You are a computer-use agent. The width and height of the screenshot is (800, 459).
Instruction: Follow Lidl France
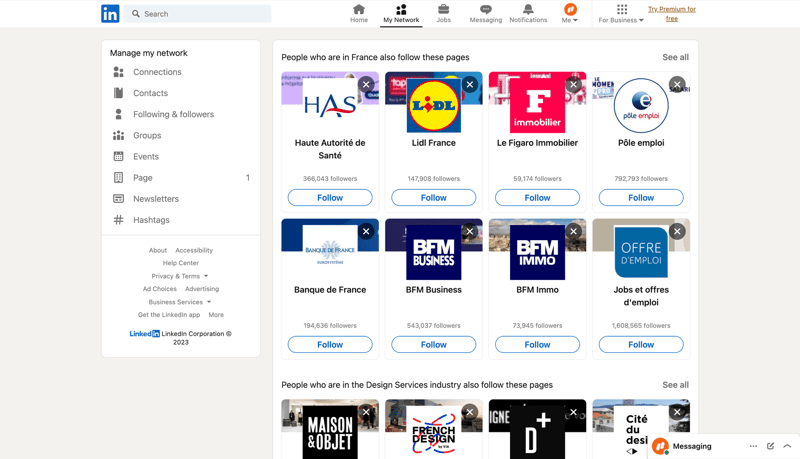click(434, 197)
